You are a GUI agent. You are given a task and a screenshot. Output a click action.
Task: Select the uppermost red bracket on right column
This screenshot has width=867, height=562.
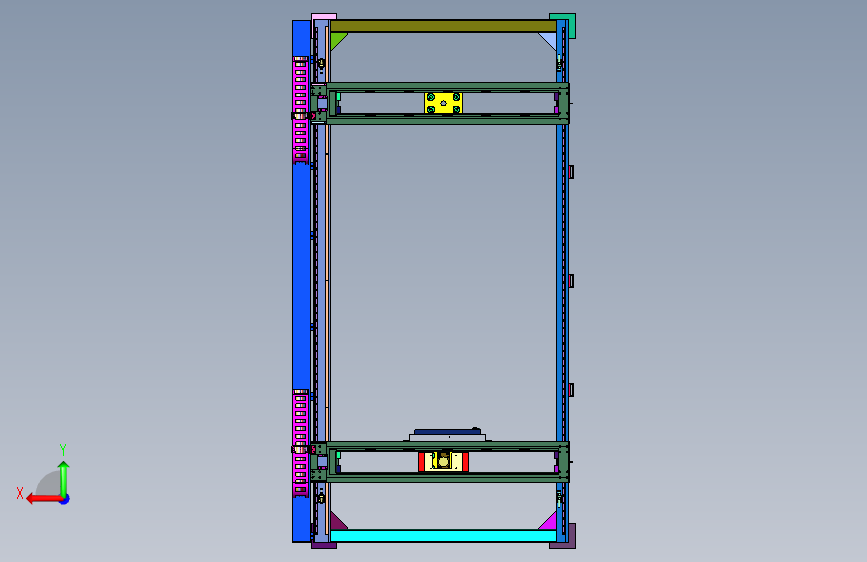(571, 172)
